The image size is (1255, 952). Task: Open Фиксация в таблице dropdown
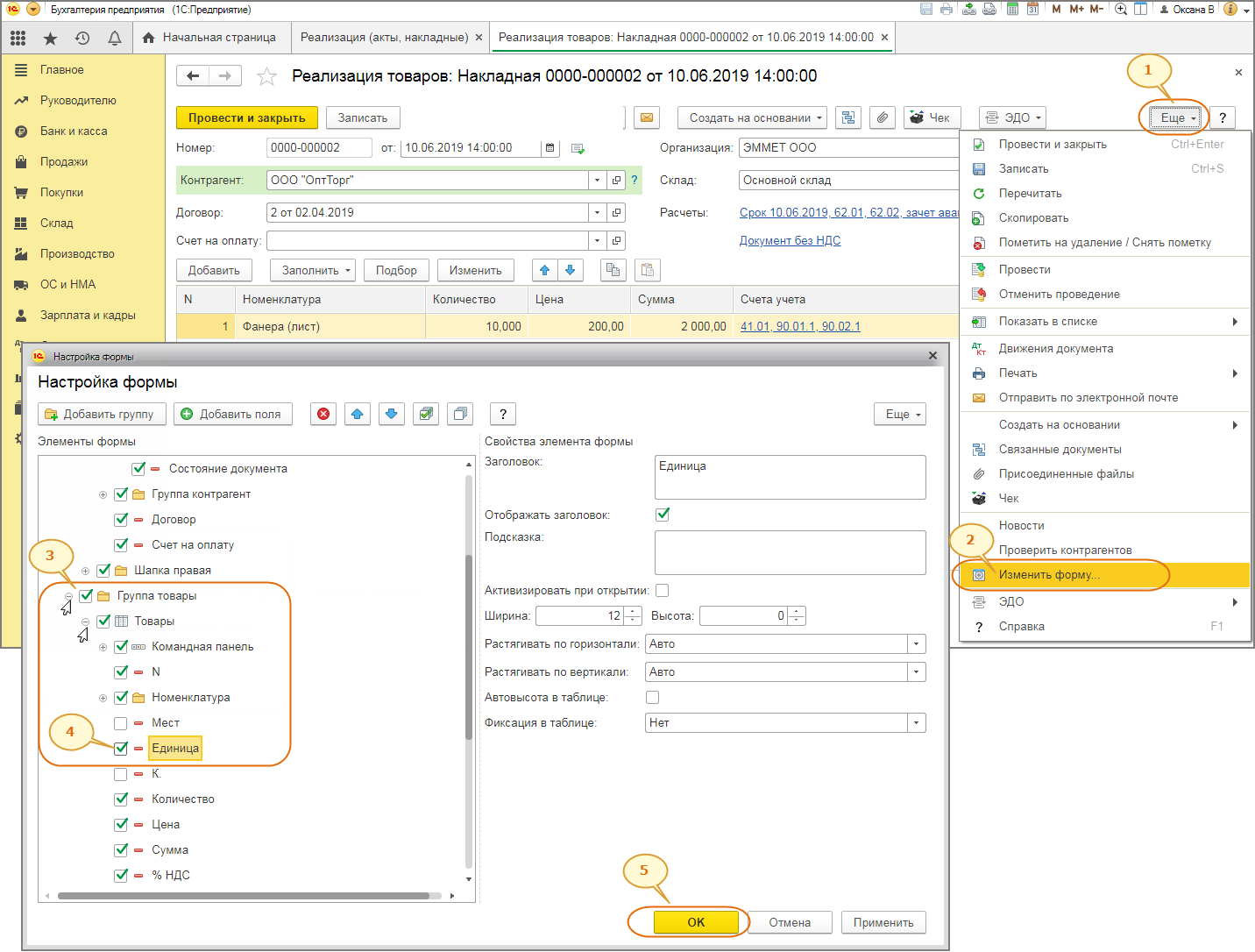coord(917,723)
